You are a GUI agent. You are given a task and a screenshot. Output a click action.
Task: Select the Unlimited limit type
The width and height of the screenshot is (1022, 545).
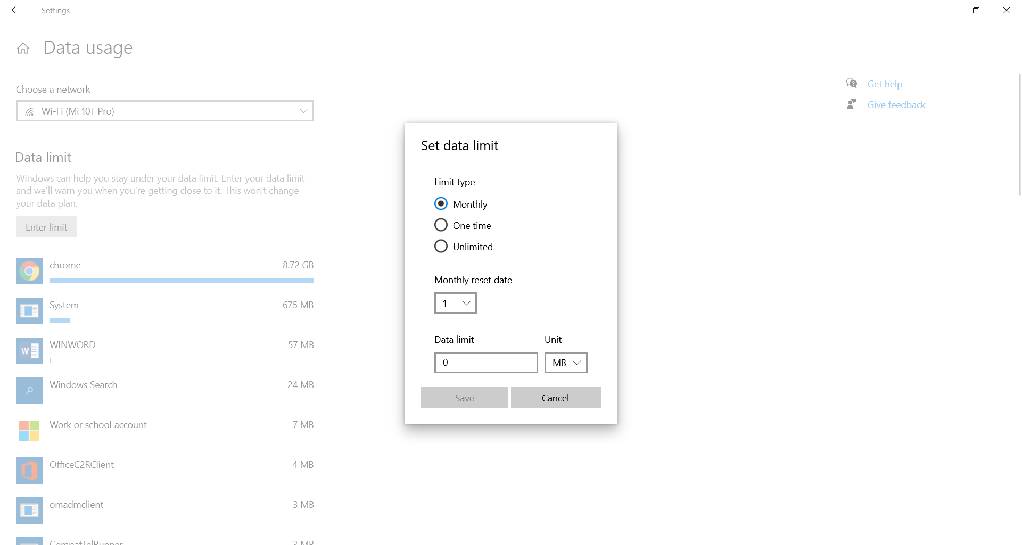coord(441,246)
